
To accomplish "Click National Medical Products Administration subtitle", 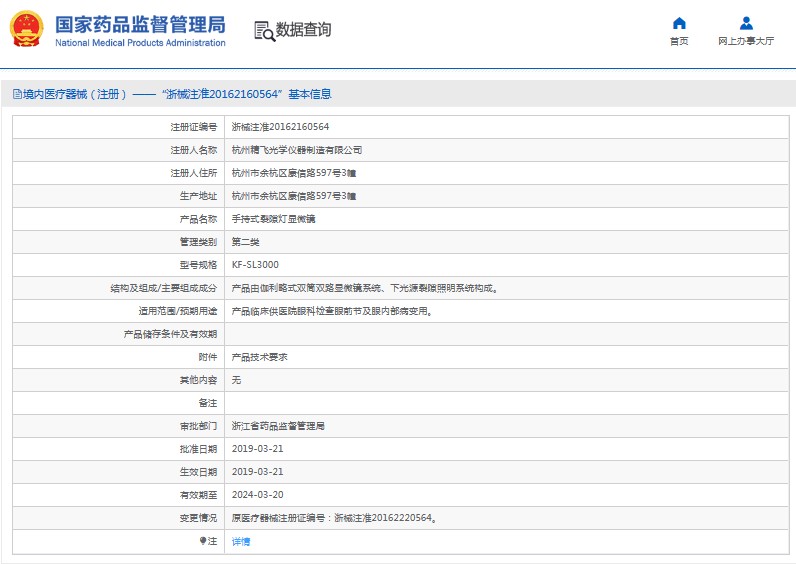I will click(140, 43).
